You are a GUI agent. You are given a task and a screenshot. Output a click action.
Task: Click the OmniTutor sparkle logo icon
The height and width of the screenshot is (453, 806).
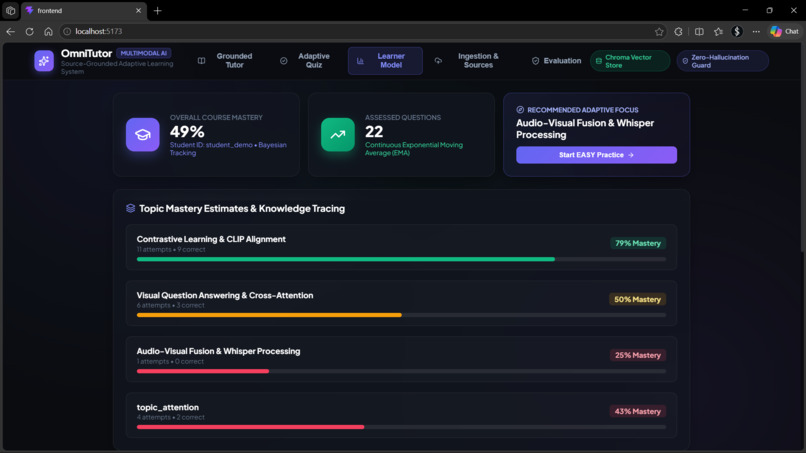click(x=44, y=61)
